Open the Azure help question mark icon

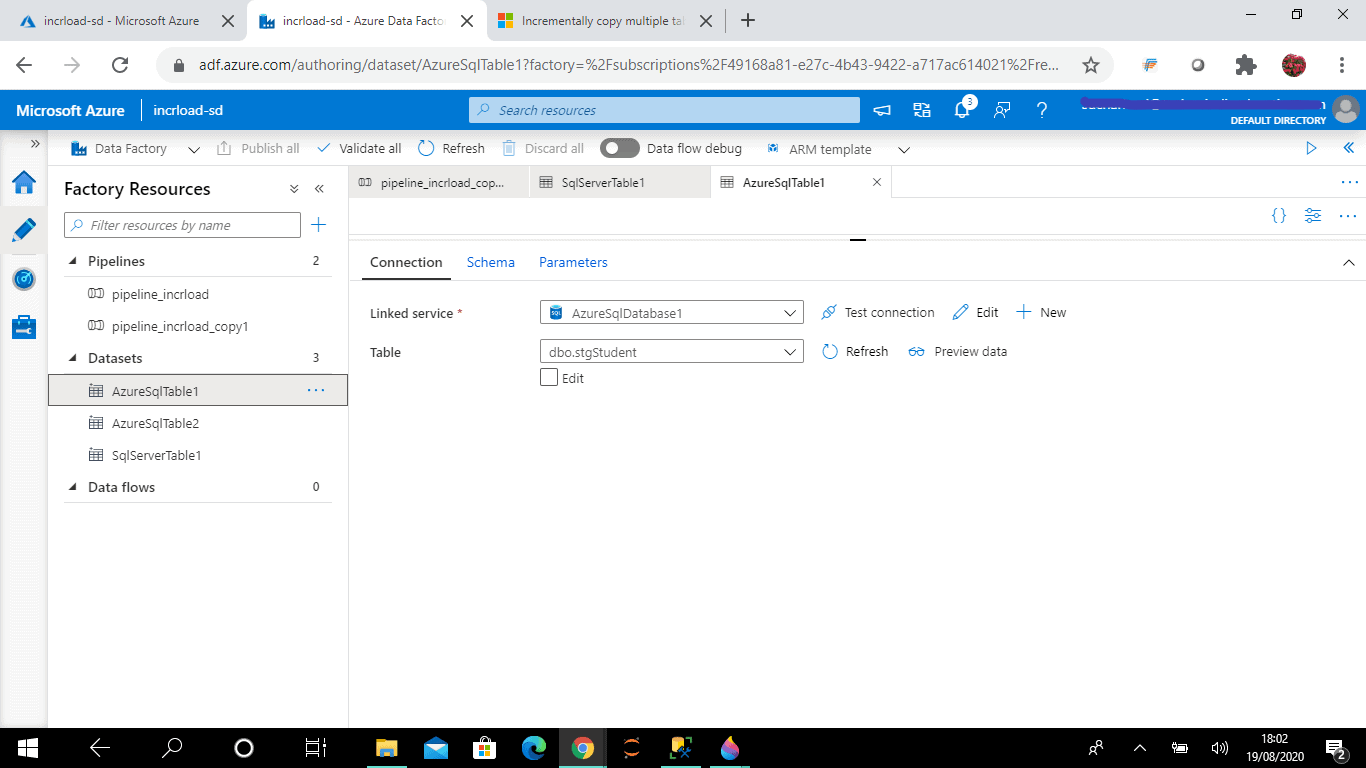[x=1042, y=110]
